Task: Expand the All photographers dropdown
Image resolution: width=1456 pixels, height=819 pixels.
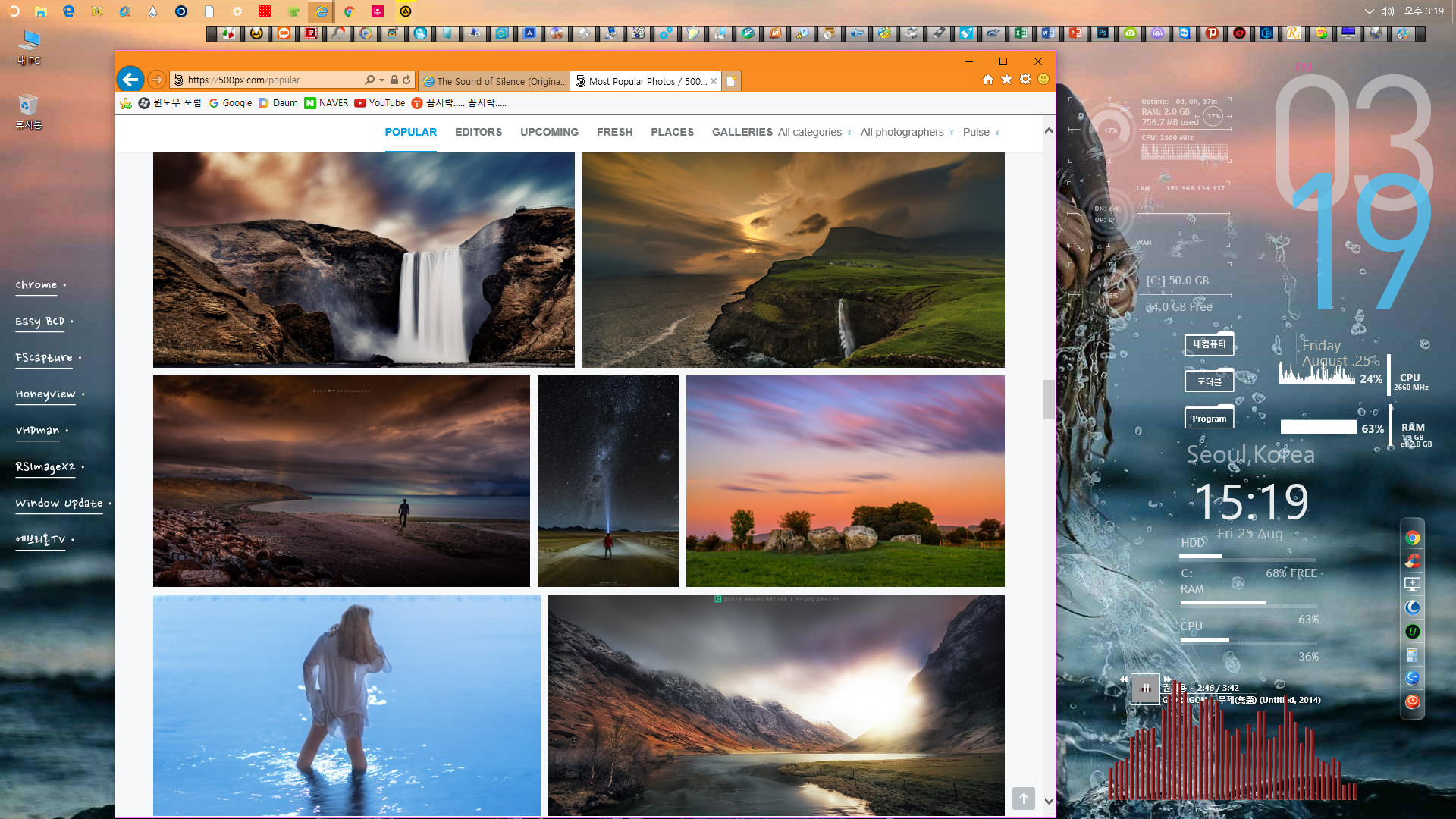Action: click(907, 132)
